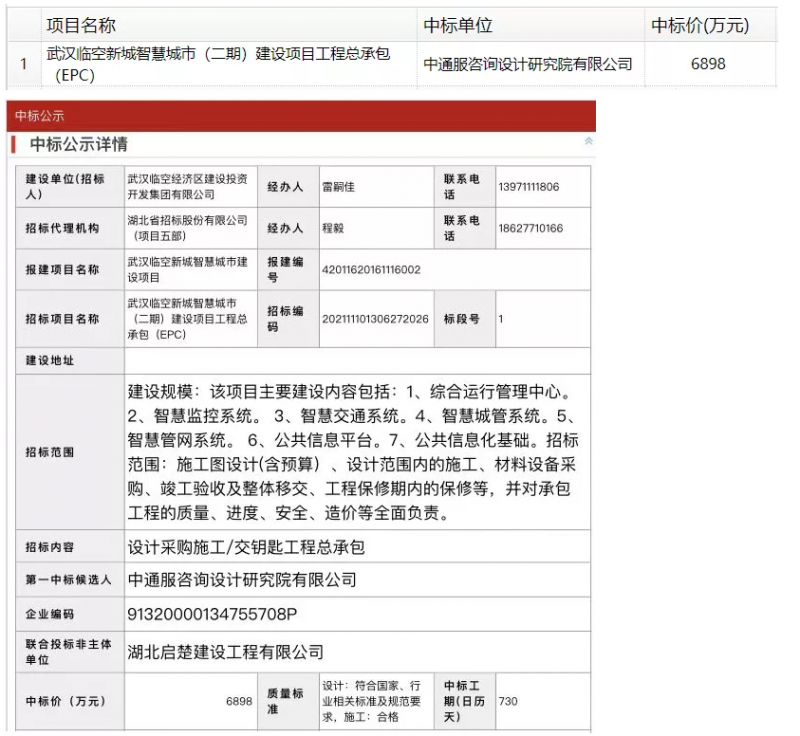Viewport: 800px width, 736px height.
Task: Click the 中标工期 value 730
Action: (x=508, y=701)
